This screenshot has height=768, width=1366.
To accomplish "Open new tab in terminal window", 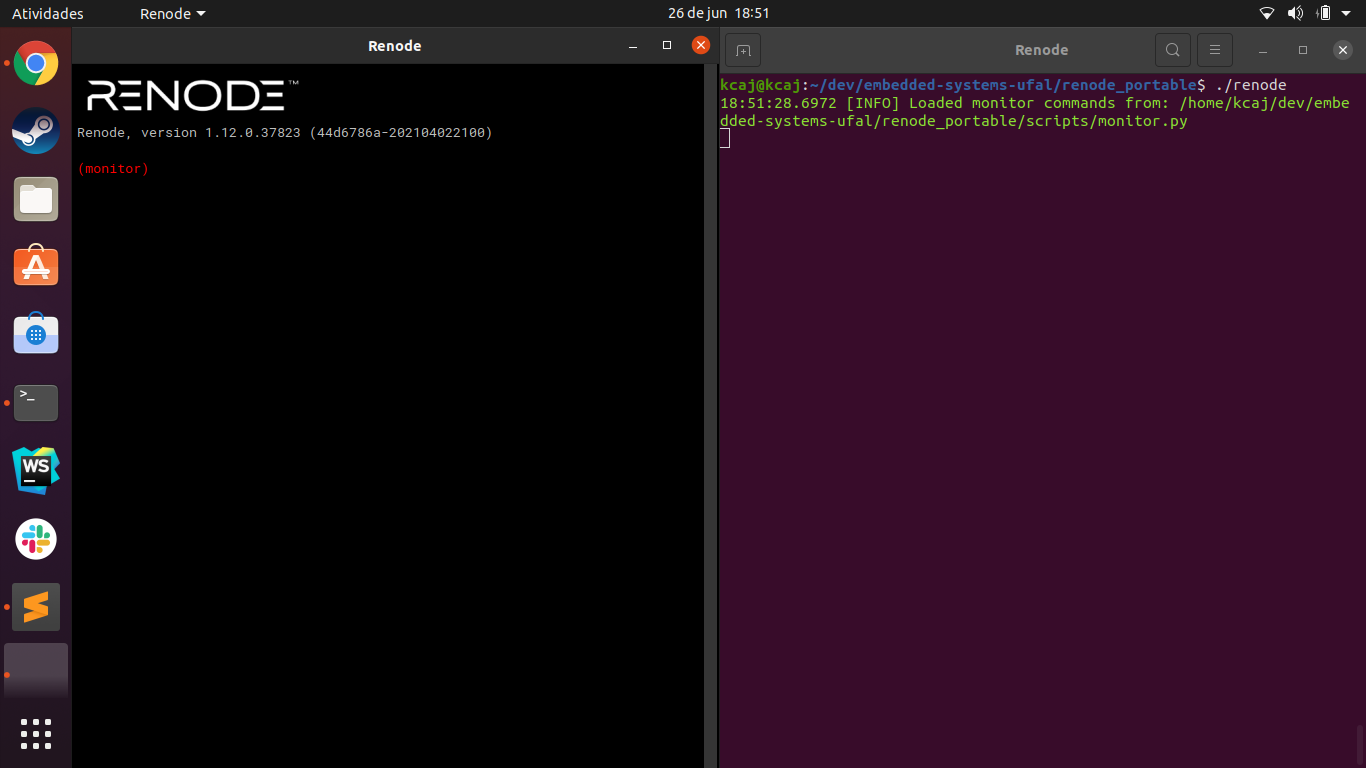I will pyautogui.click(x=743, y=50).
